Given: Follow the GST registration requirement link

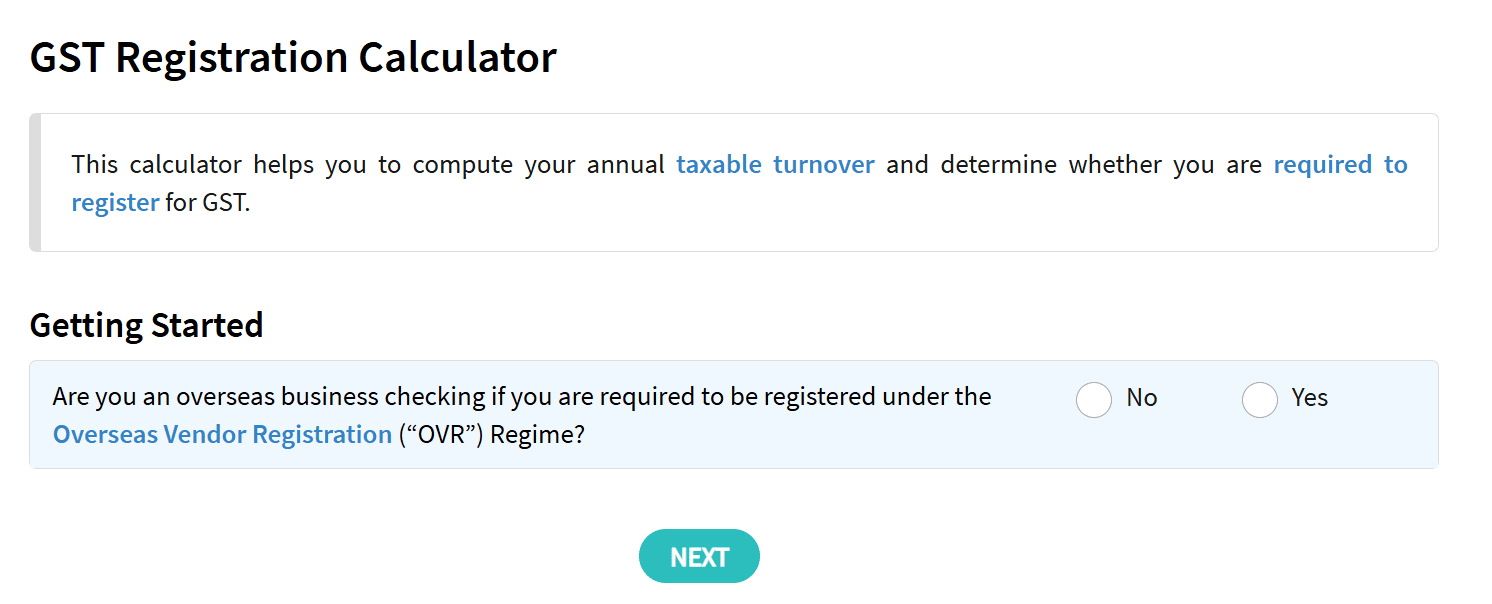Looking at the screenshot, I should pos(1340,164).
